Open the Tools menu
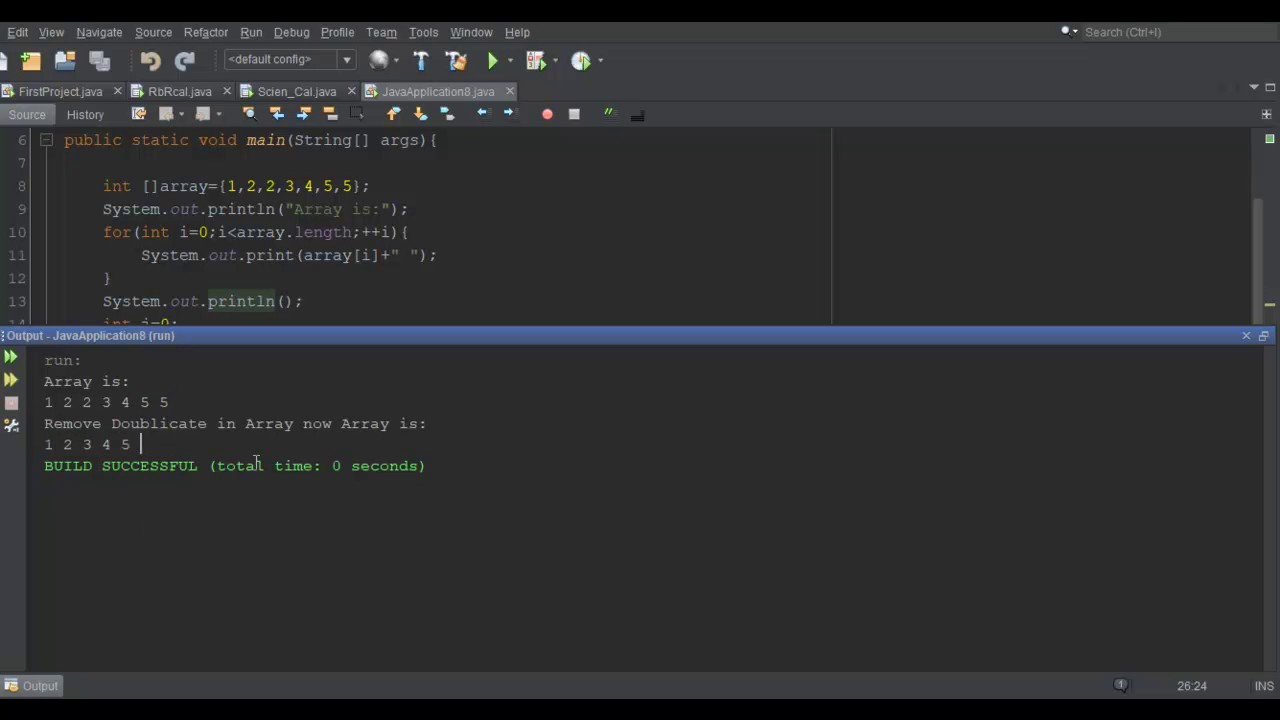This screenshot has width=1280, height=720. (x=424, y=32)
